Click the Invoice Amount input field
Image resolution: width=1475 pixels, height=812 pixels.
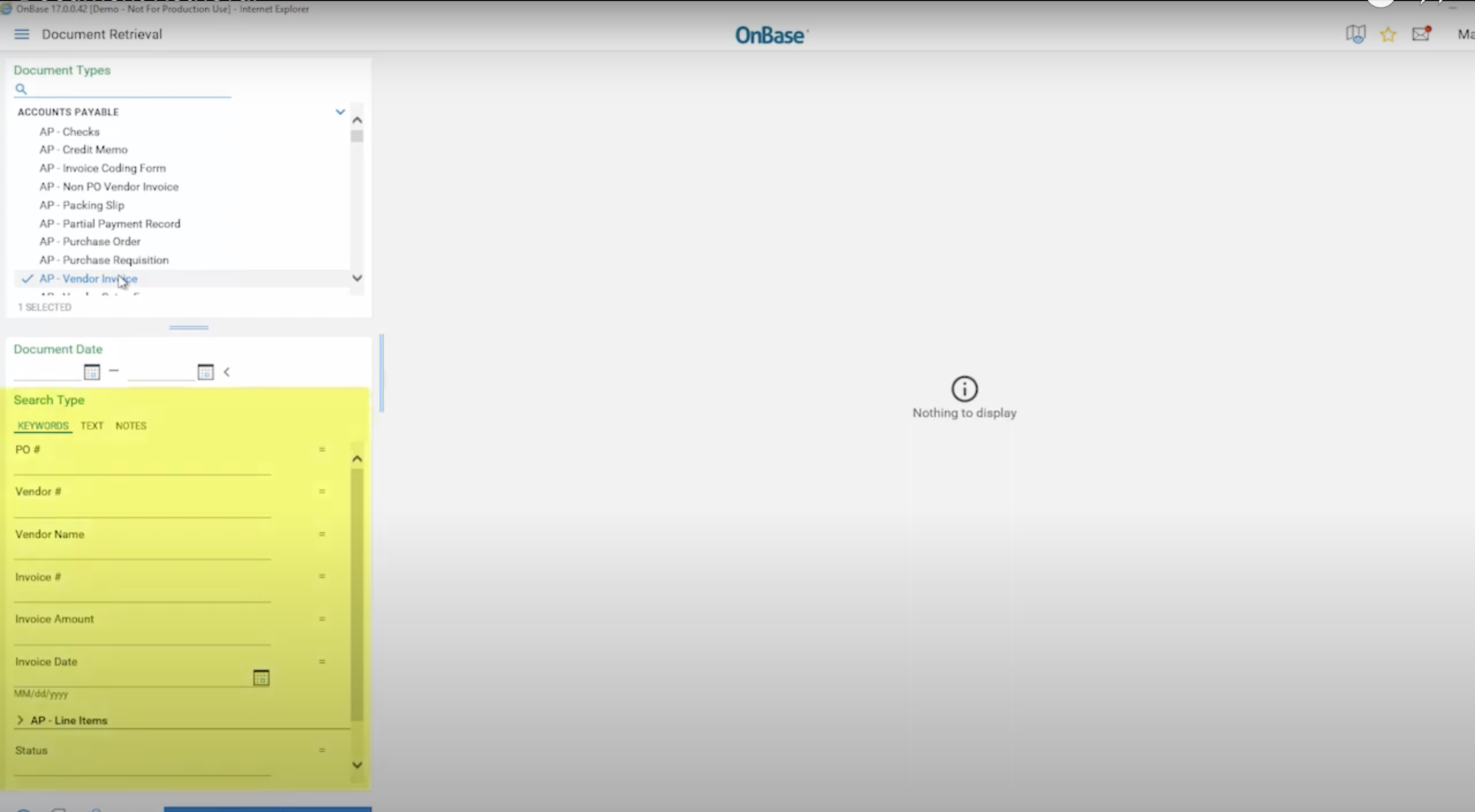click(x=142, y=636)
